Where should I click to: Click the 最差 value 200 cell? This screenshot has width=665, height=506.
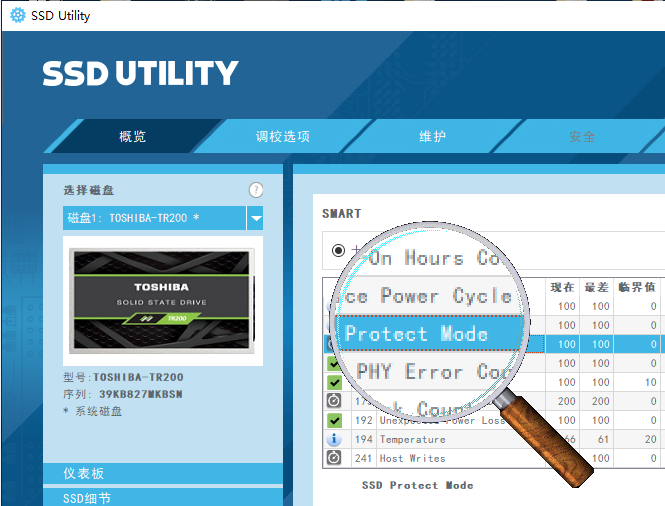(x=601, y=401)
